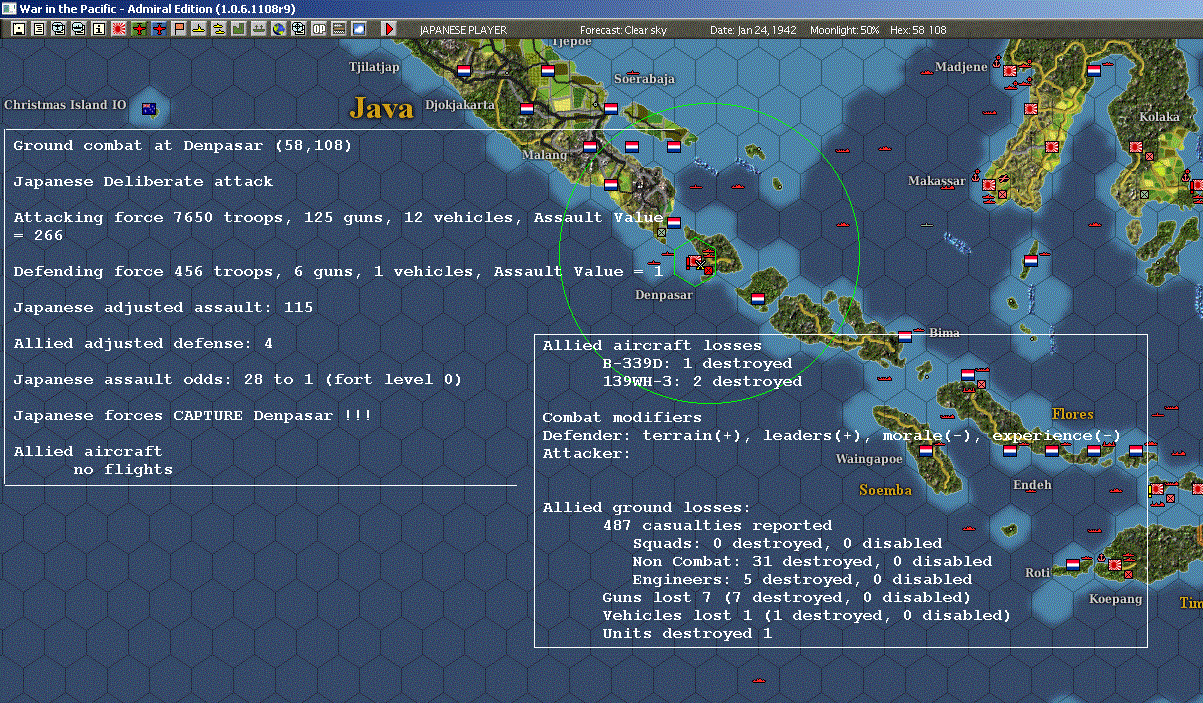Click the Flores island label

1073,414
